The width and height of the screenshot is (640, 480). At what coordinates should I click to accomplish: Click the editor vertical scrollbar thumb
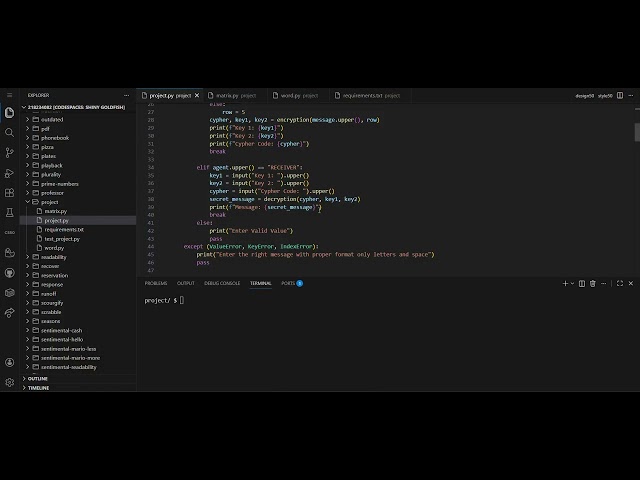point(637,132)
